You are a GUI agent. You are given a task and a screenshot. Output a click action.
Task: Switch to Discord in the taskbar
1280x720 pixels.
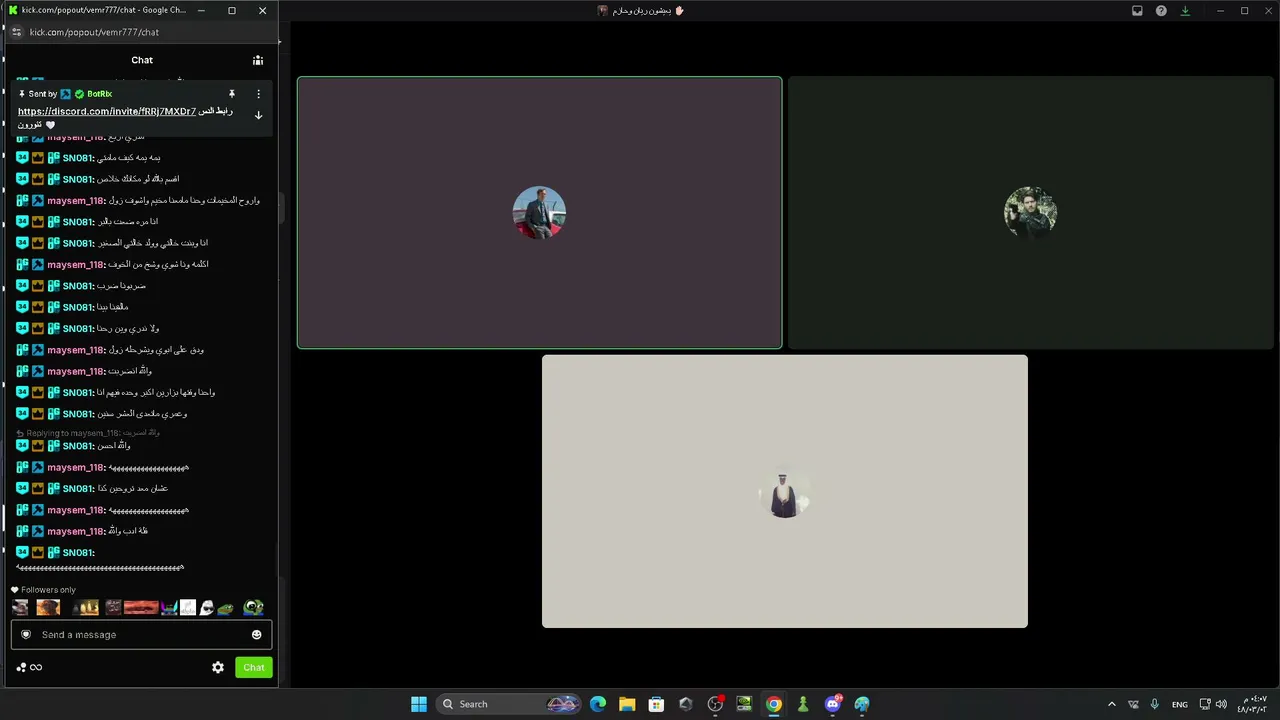pyautogui.click(x=833, y=704)
